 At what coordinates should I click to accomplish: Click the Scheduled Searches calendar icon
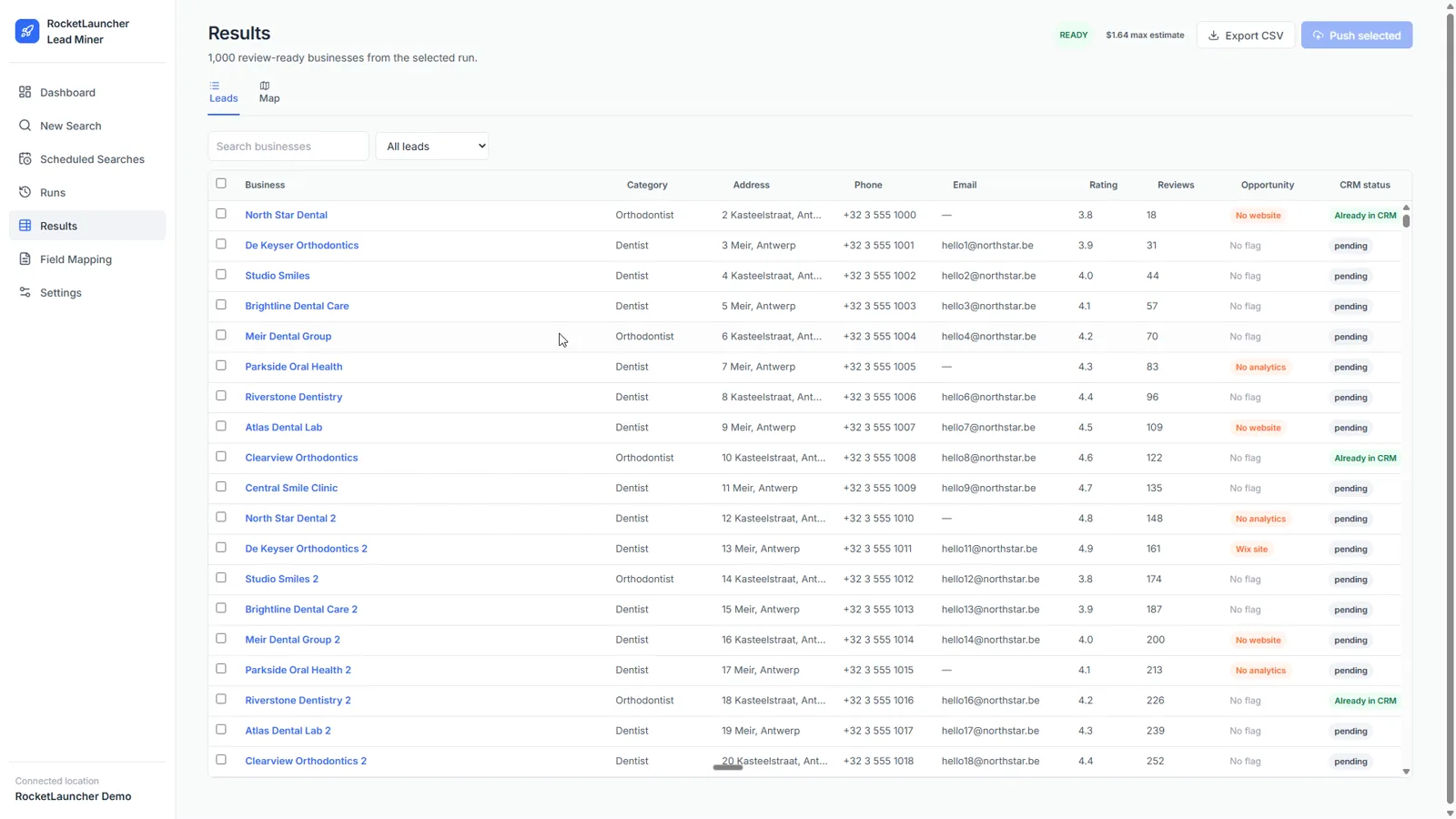pos(25,158)
